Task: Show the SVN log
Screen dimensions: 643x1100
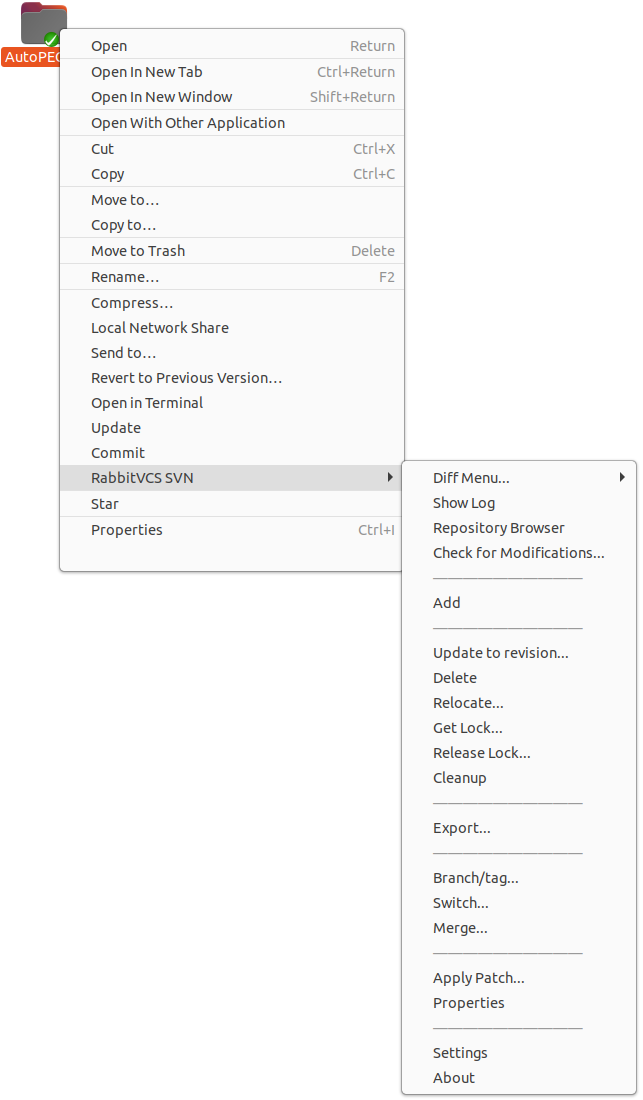Action: tap(464, 502)
